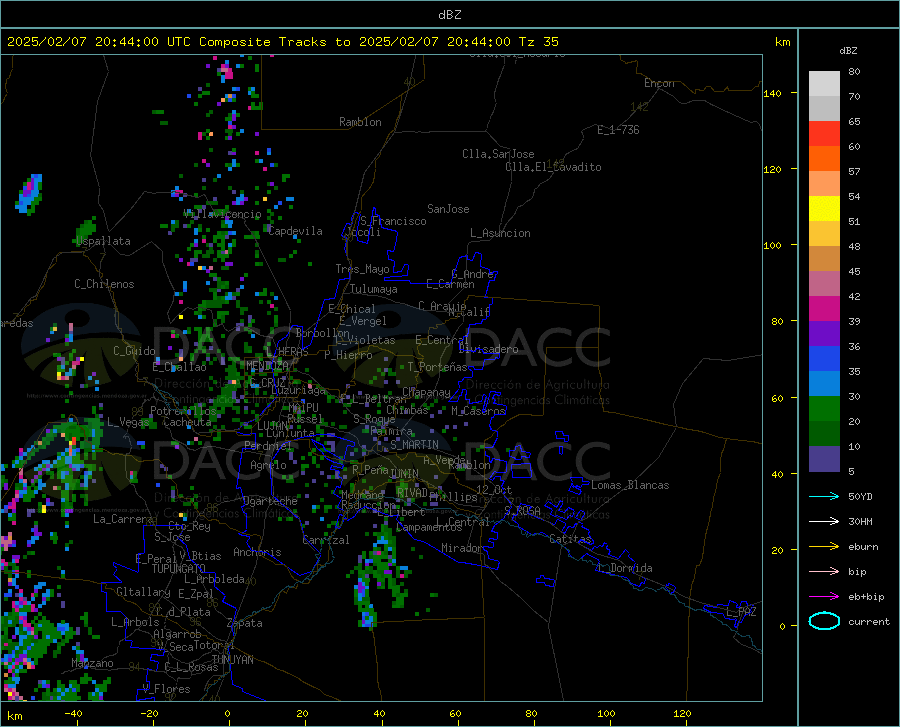Click the 'Manzano' map label
Viewport: 900px width, 727px height.
pyautogui.click(x=92, y=663)
